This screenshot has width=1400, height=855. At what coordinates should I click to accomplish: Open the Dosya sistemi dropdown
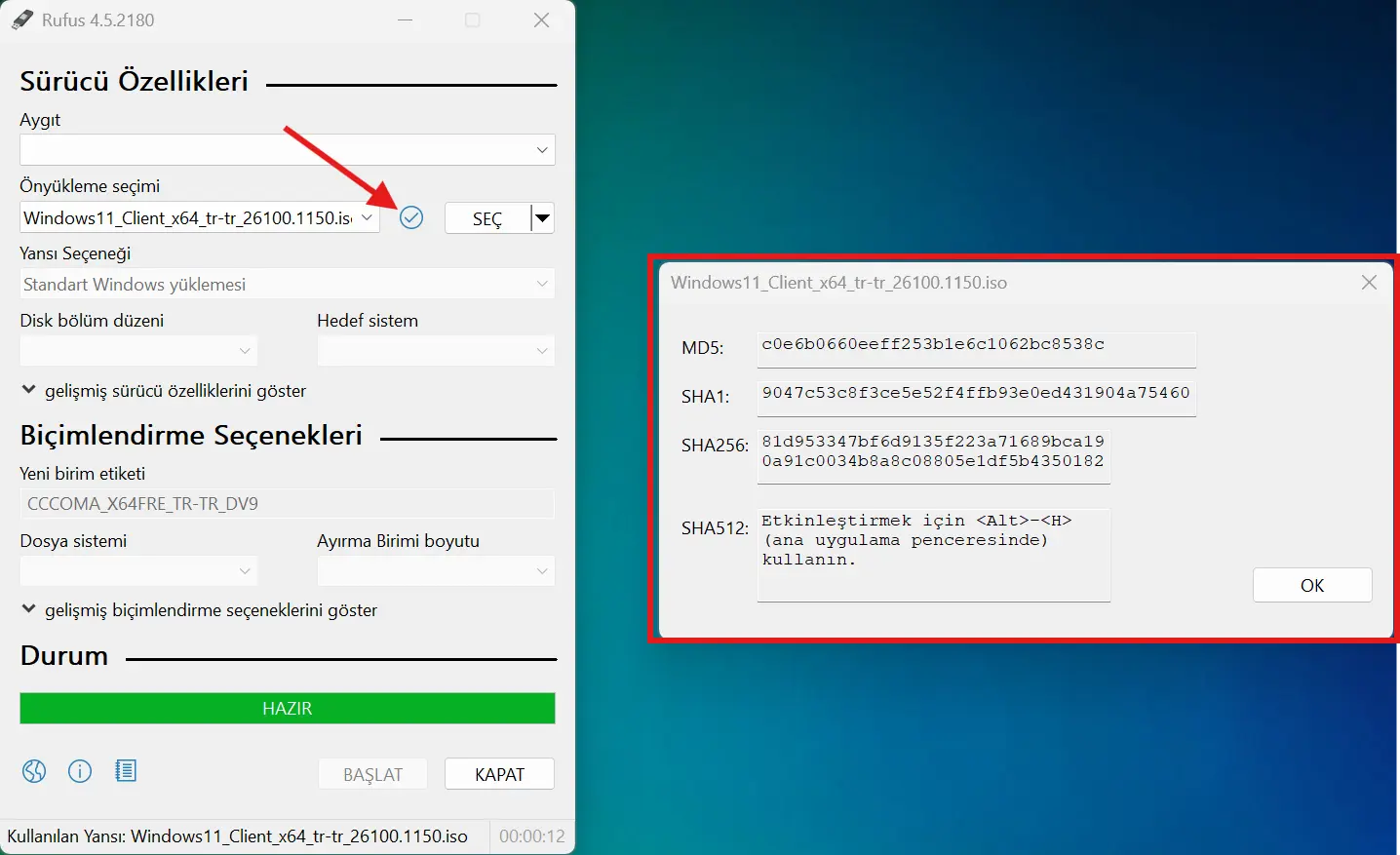pos(138,570)
